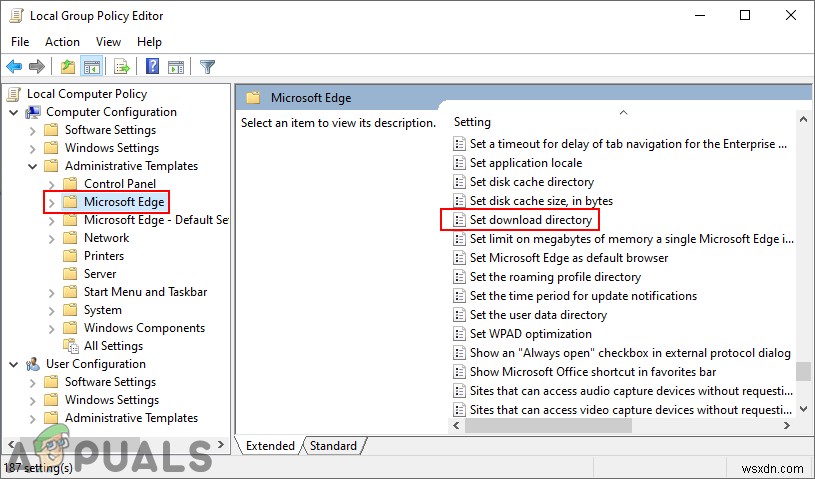Screen dimensions: 815x479
Task: Click the scroll down arrow of settings list
Action: pos(803,409)
